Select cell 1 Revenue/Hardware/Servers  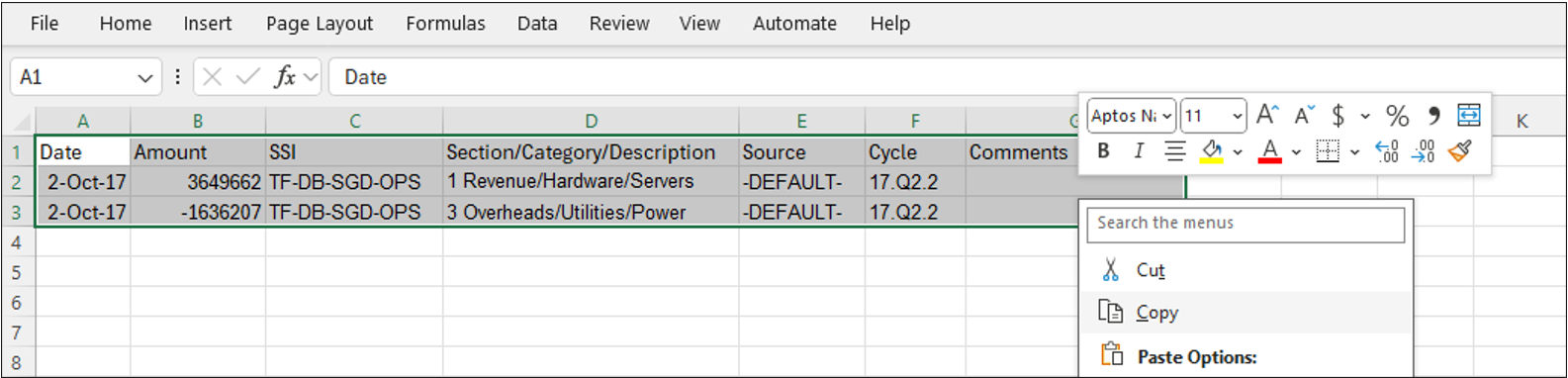coord(591,182)
